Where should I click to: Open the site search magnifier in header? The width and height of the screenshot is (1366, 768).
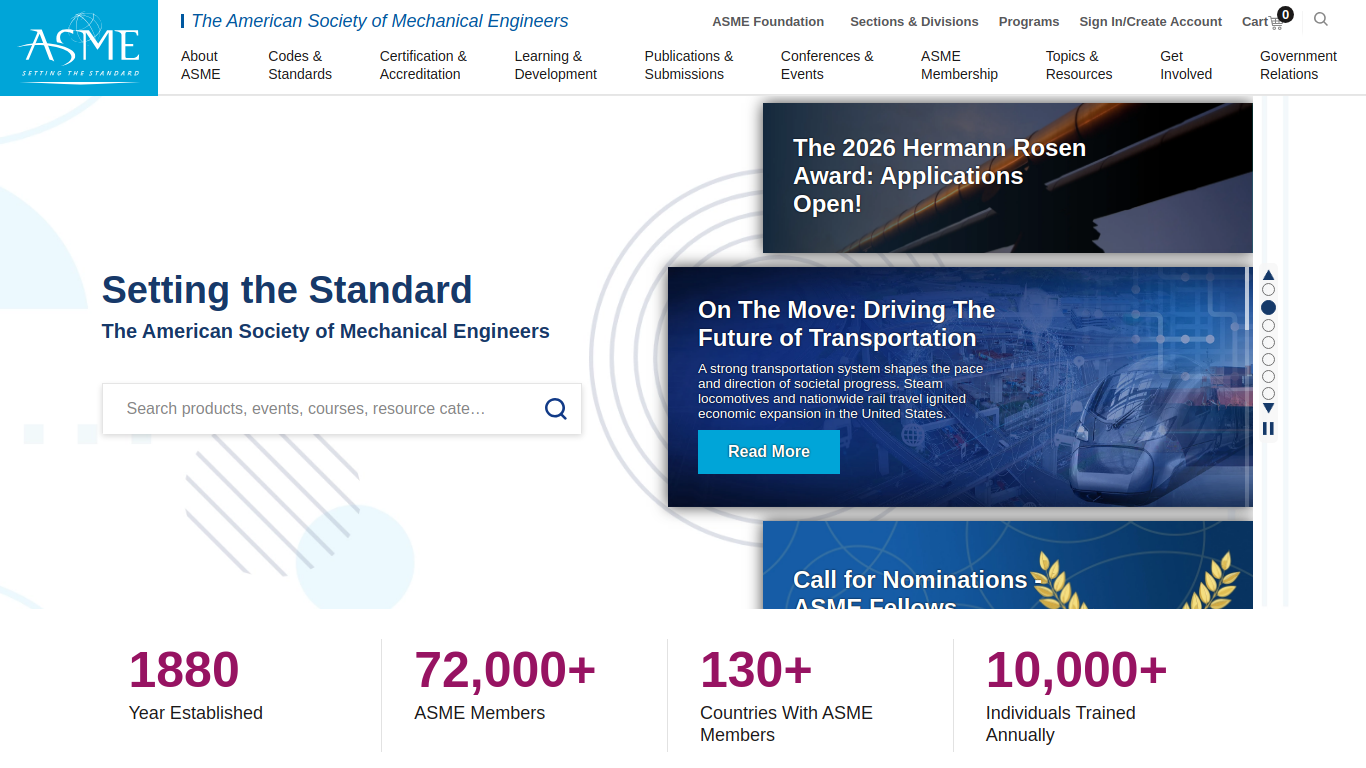[x=1321, y=19]
